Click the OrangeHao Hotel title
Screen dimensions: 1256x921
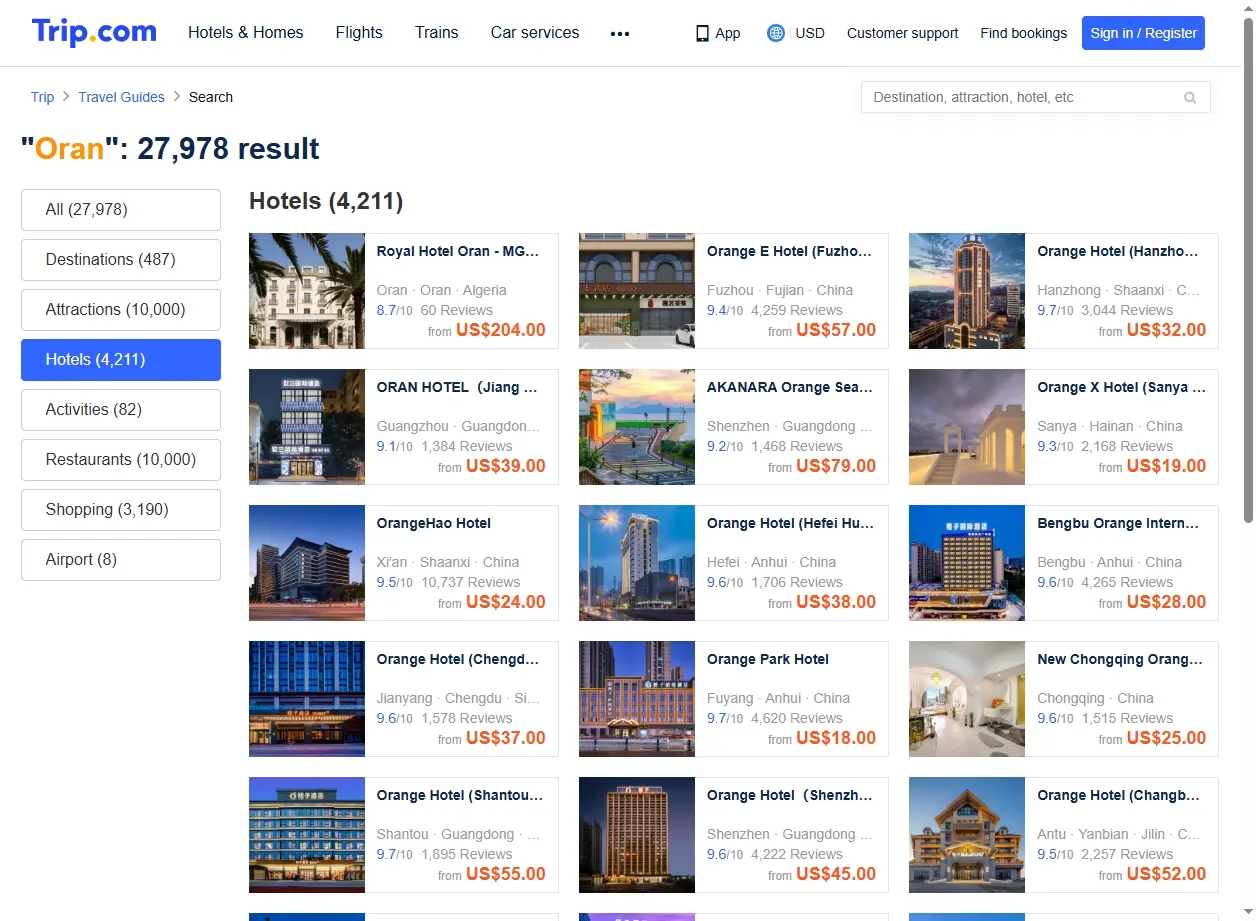pyautogui.click(x=434, y=524)
